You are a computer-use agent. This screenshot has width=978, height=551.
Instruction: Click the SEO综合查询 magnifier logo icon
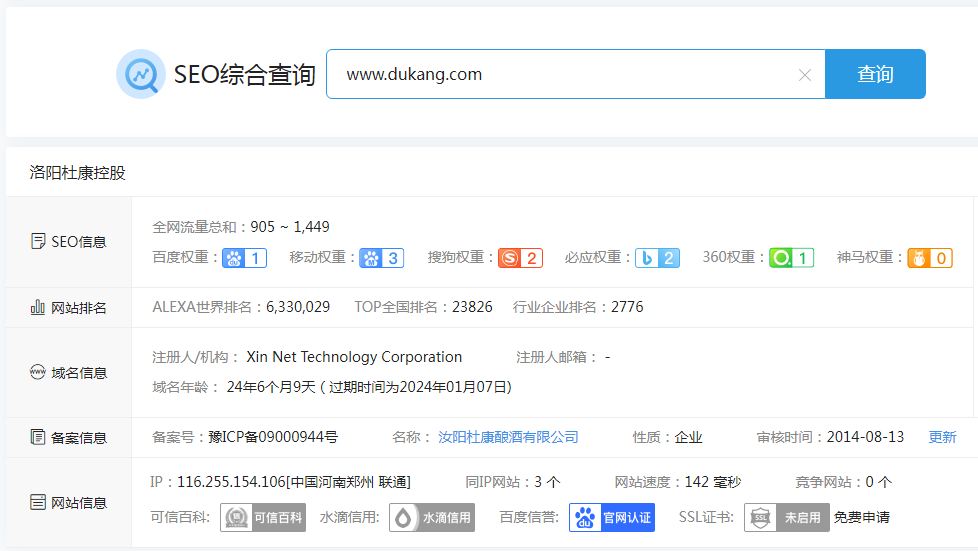click(x=141, y=74)
